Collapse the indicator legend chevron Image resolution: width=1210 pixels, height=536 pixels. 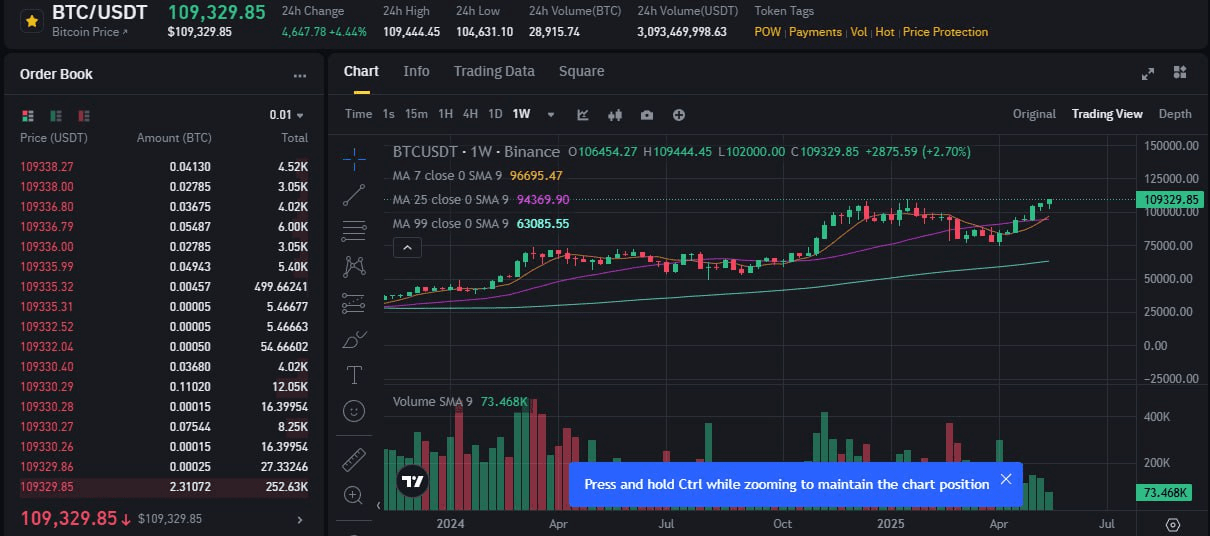coord(406,247)
